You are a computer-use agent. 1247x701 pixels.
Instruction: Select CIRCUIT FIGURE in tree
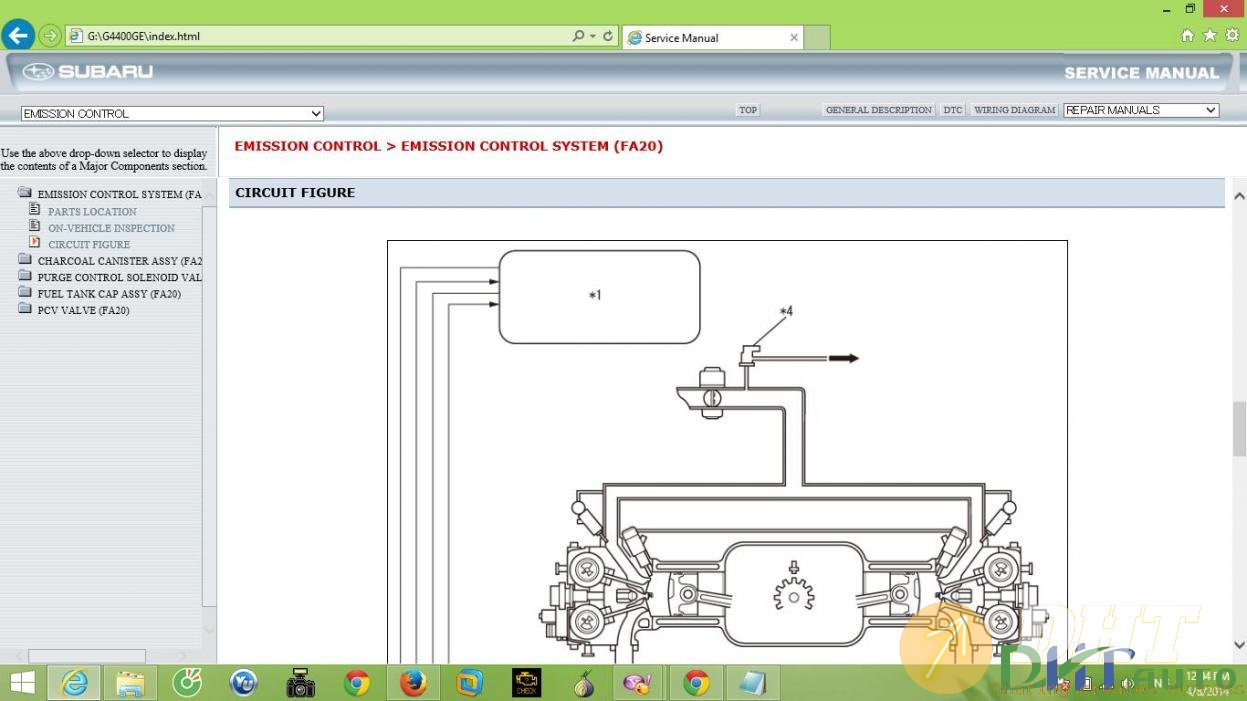(x=89, y=245)
